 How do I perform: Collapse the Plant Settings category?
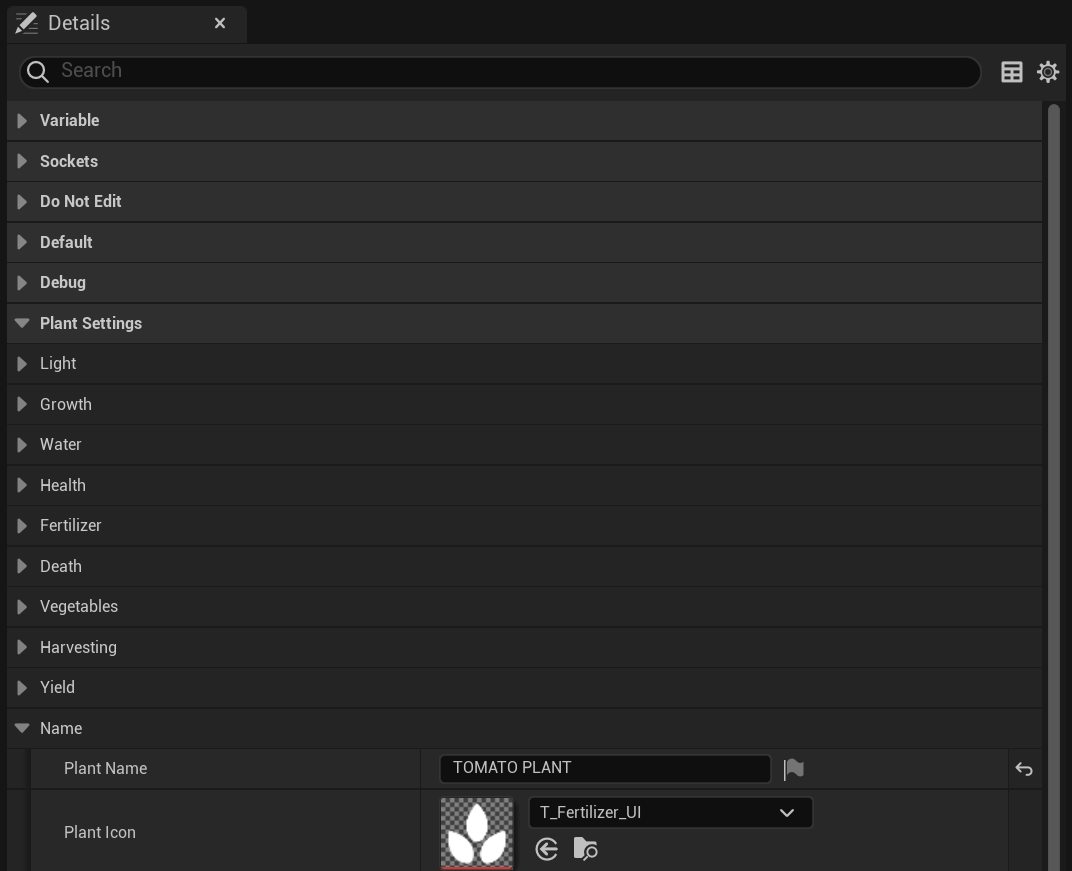pos(22,323)
